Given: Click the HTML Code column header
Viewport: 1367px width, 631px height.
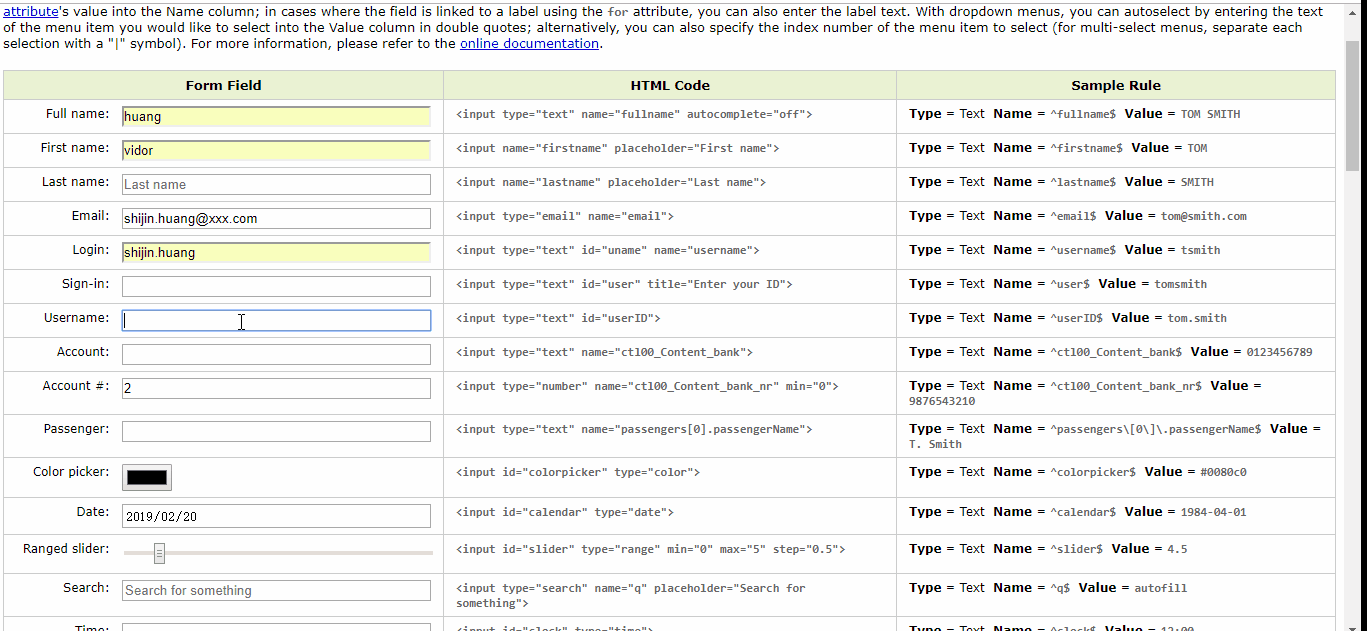Looking at the screenshot, I should point(670,85).
